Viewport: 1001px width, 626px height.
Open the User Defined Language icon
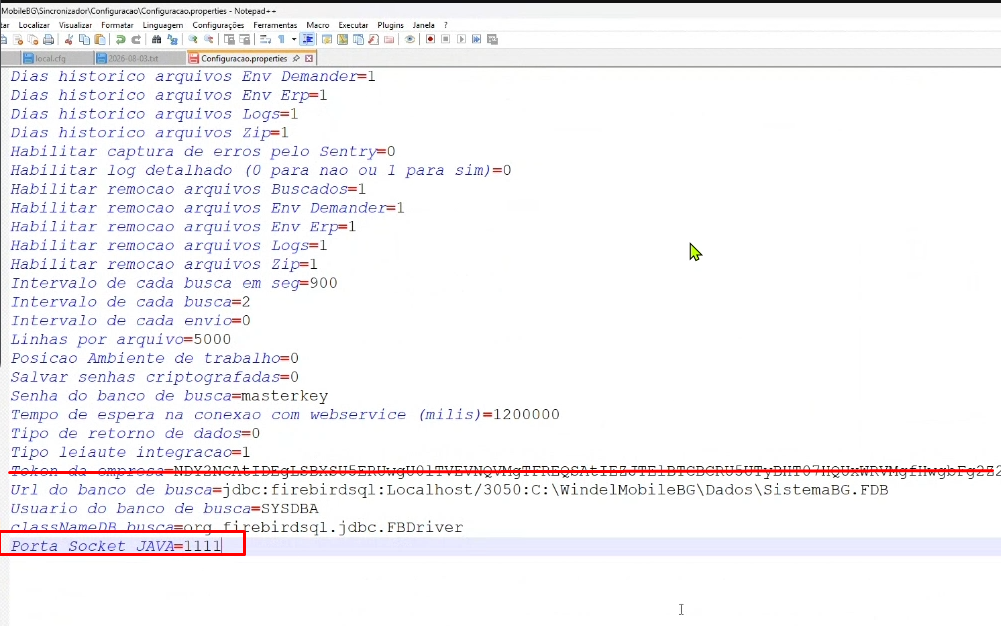click(x=327, y=40)
